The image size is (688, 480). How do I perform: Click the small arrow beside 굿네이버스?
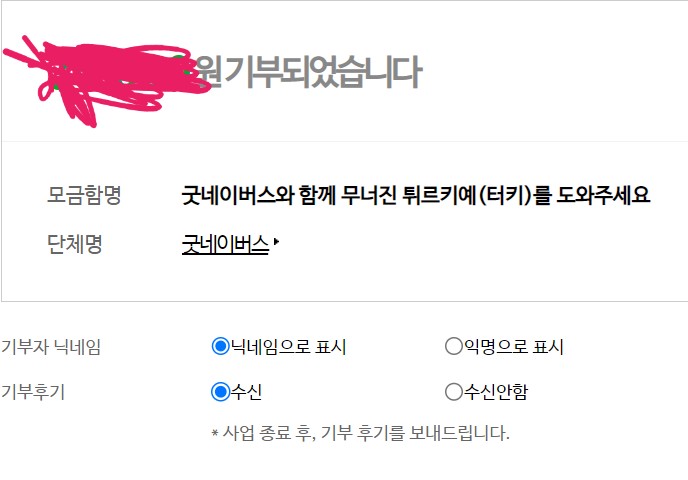point(276,242)
